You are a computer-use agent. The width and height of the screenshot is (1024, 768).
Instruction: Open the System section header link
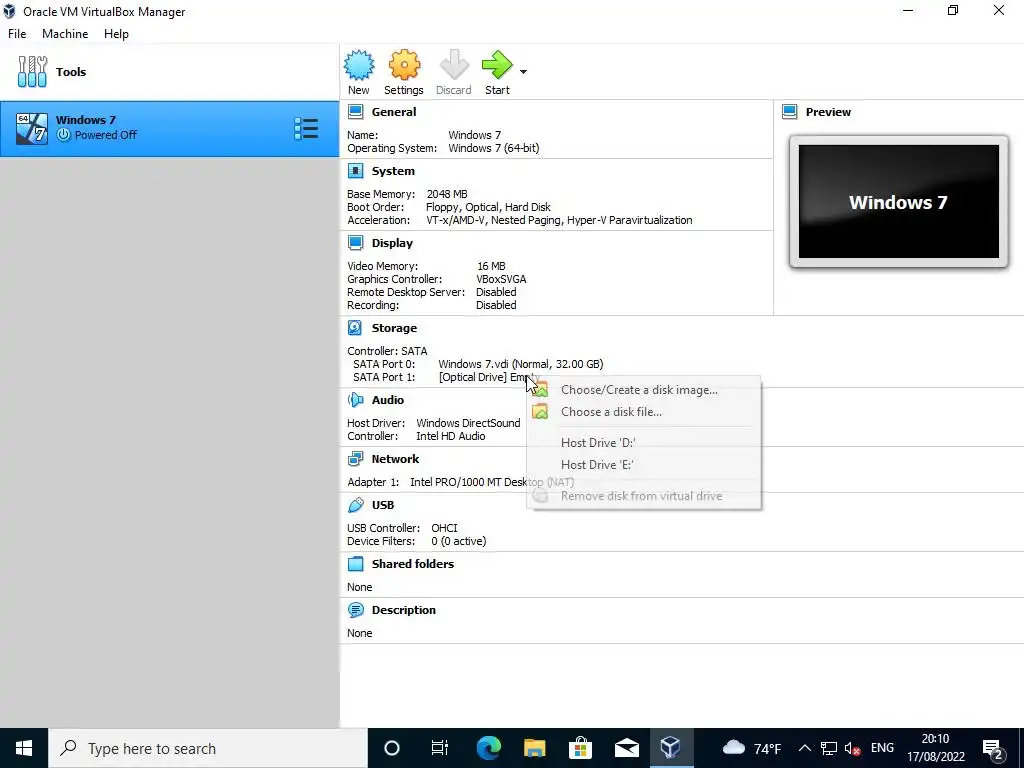393,171
